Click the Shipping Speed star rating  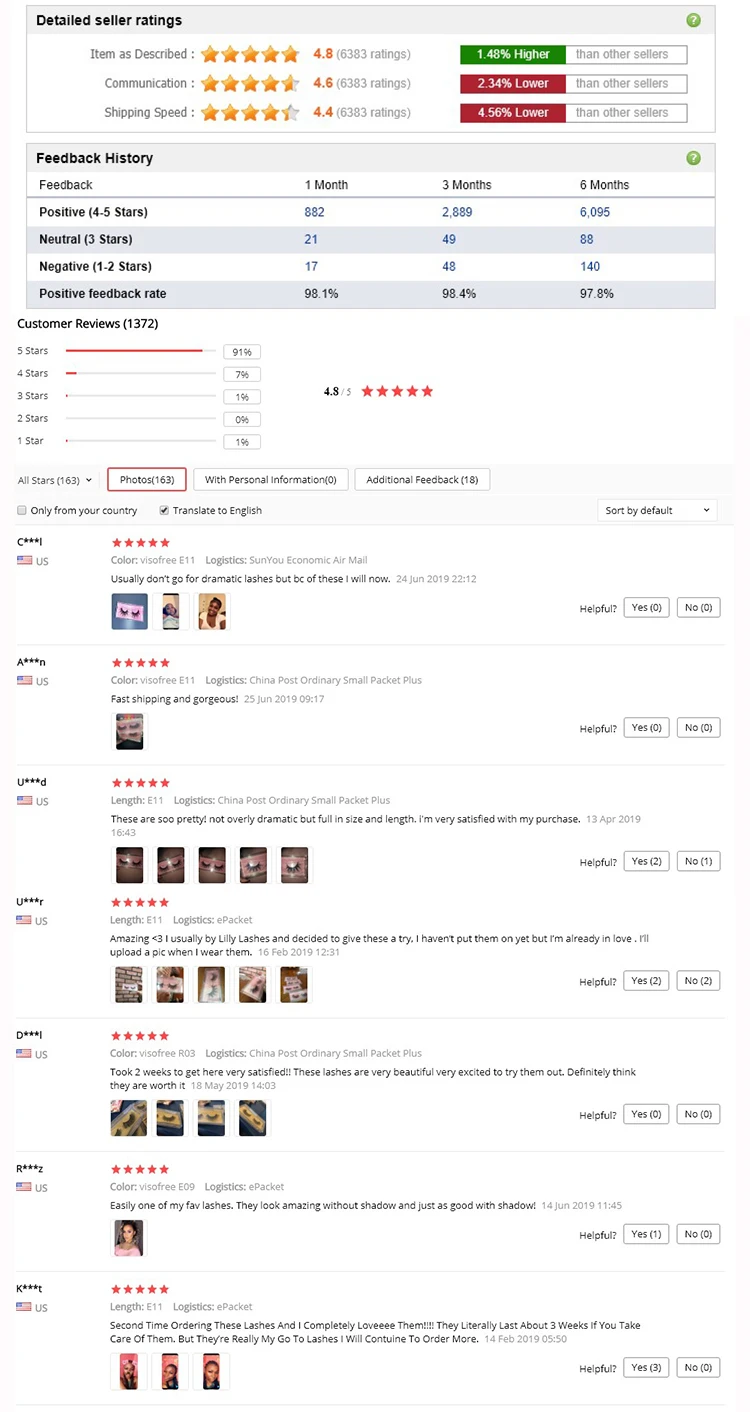[x=250, y=112]
